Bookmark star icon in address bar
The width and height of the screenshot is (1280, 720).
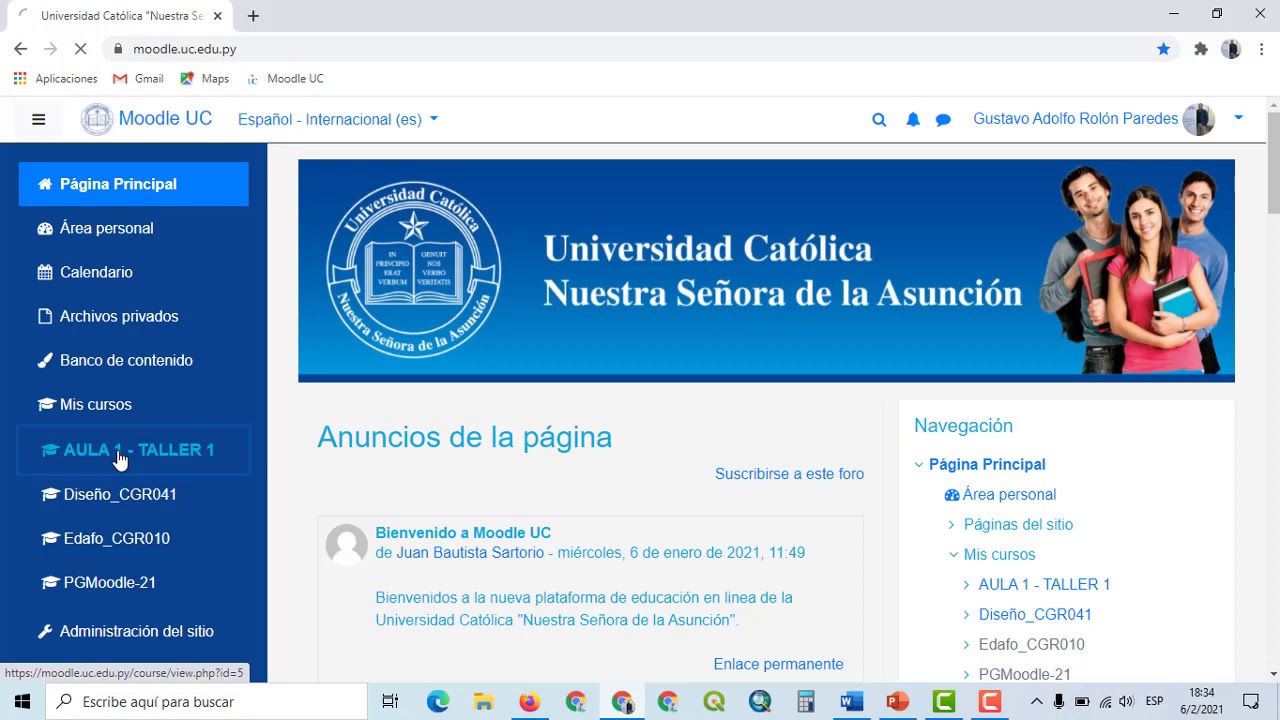click(x=1163, y=49)
